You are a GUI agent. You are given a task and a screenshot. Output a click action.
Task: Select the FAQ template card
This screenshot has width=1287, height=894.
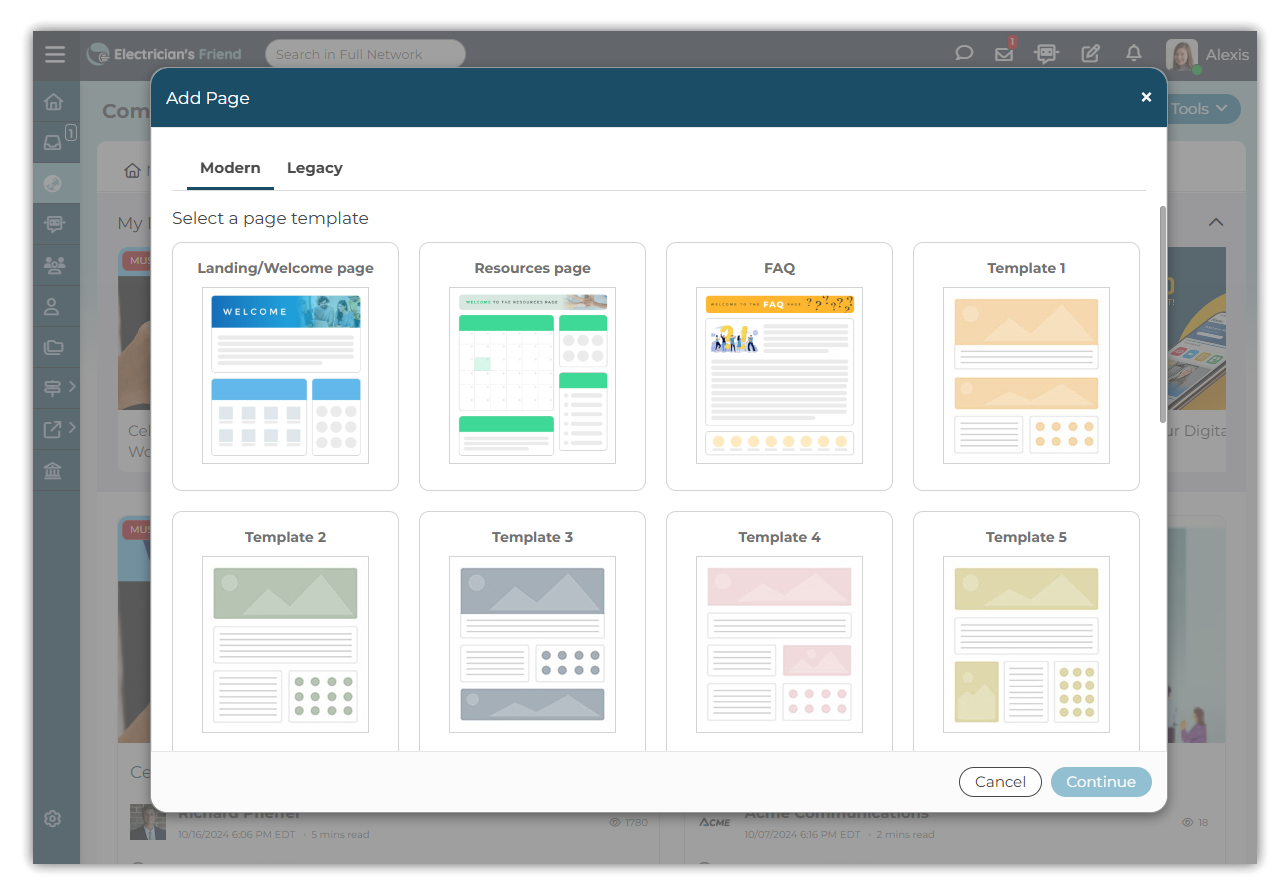click(x=779, y=366)
